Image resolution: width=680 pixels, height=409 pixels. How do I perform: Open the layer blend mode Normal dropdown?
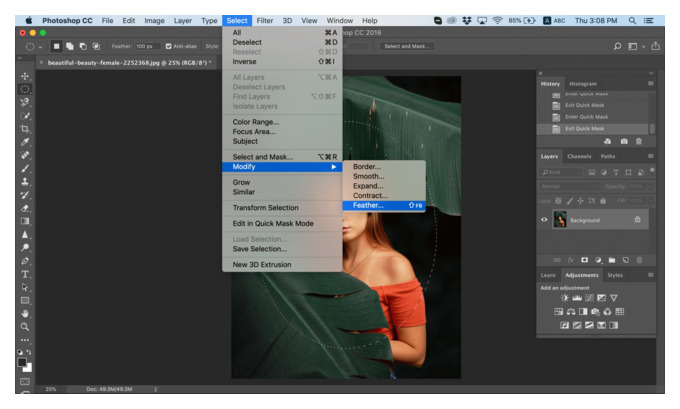(571, 187)
